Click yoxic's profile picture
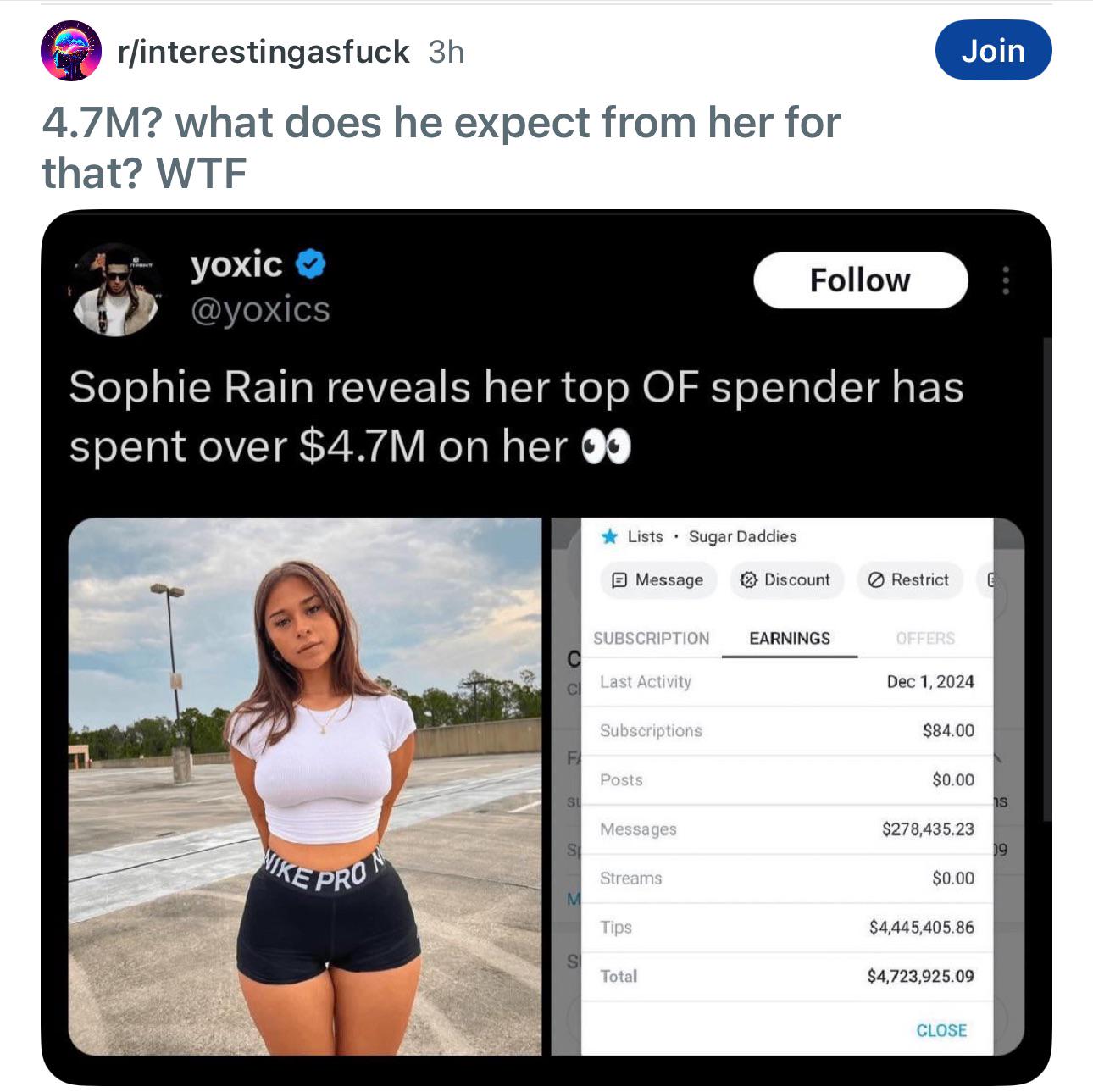This screenshot has height=1092, width=1093. pyautogui.click(x=114, y=290)
